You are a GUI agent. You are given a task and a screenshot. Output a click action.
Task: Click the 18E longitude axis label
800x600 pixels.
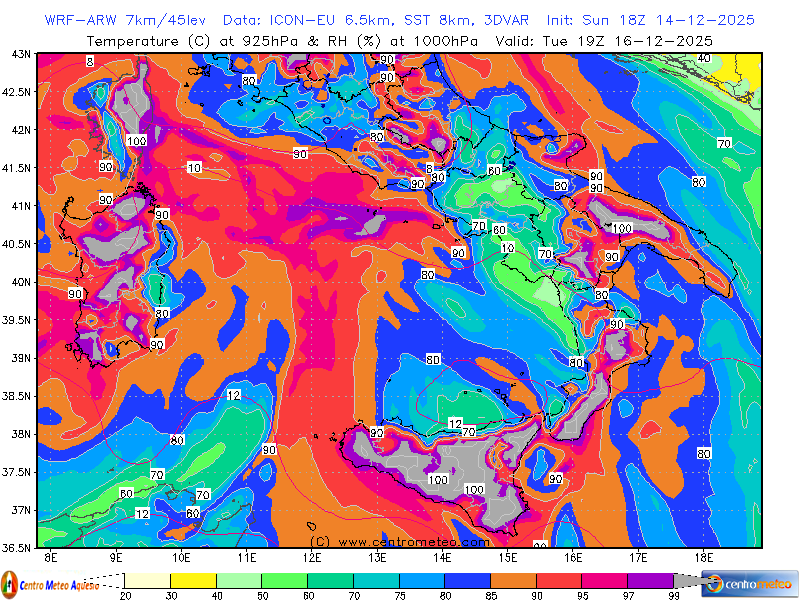click(x=703, y=556)
